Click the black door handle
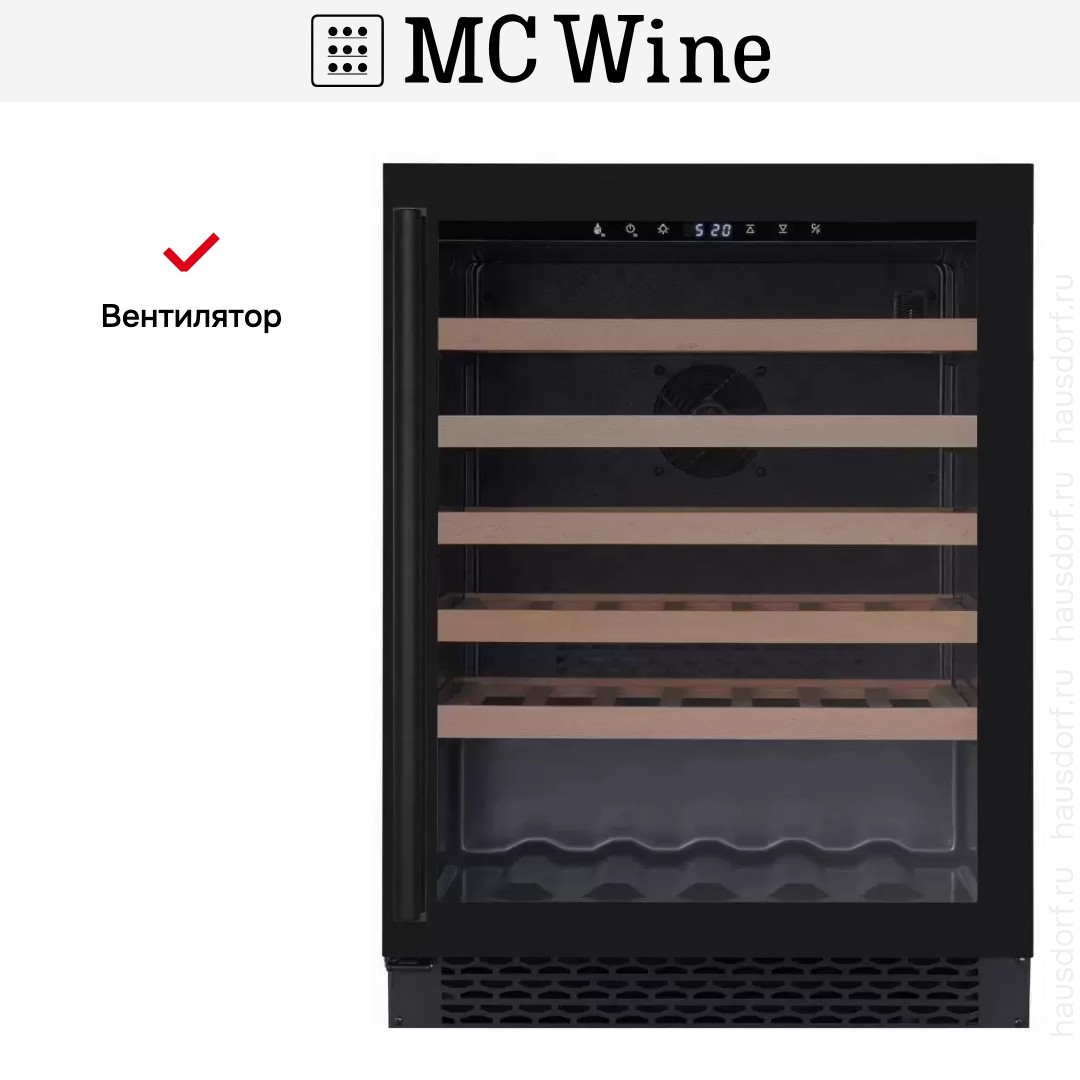 pyautogui.click(x=409, y=564)
